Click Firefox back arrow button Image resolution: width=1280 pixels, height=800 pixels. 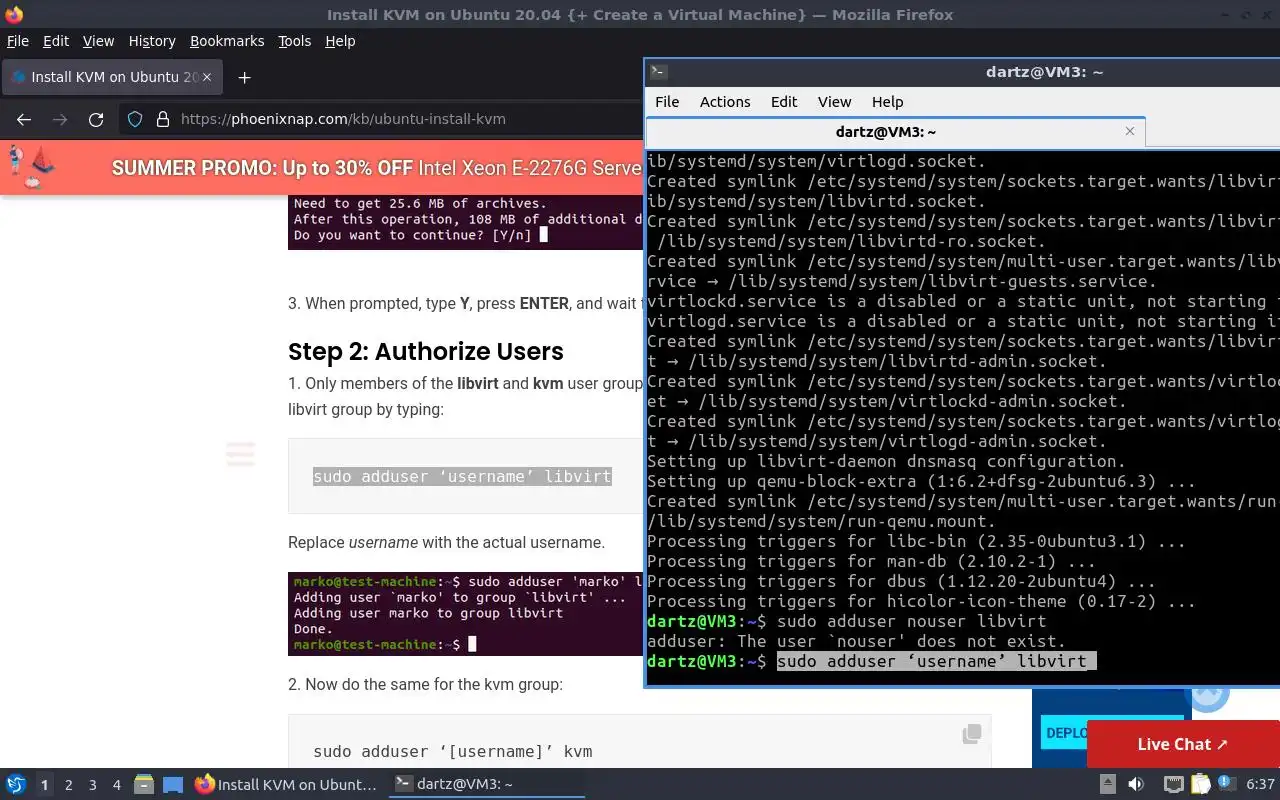click(x=24, y=119)
